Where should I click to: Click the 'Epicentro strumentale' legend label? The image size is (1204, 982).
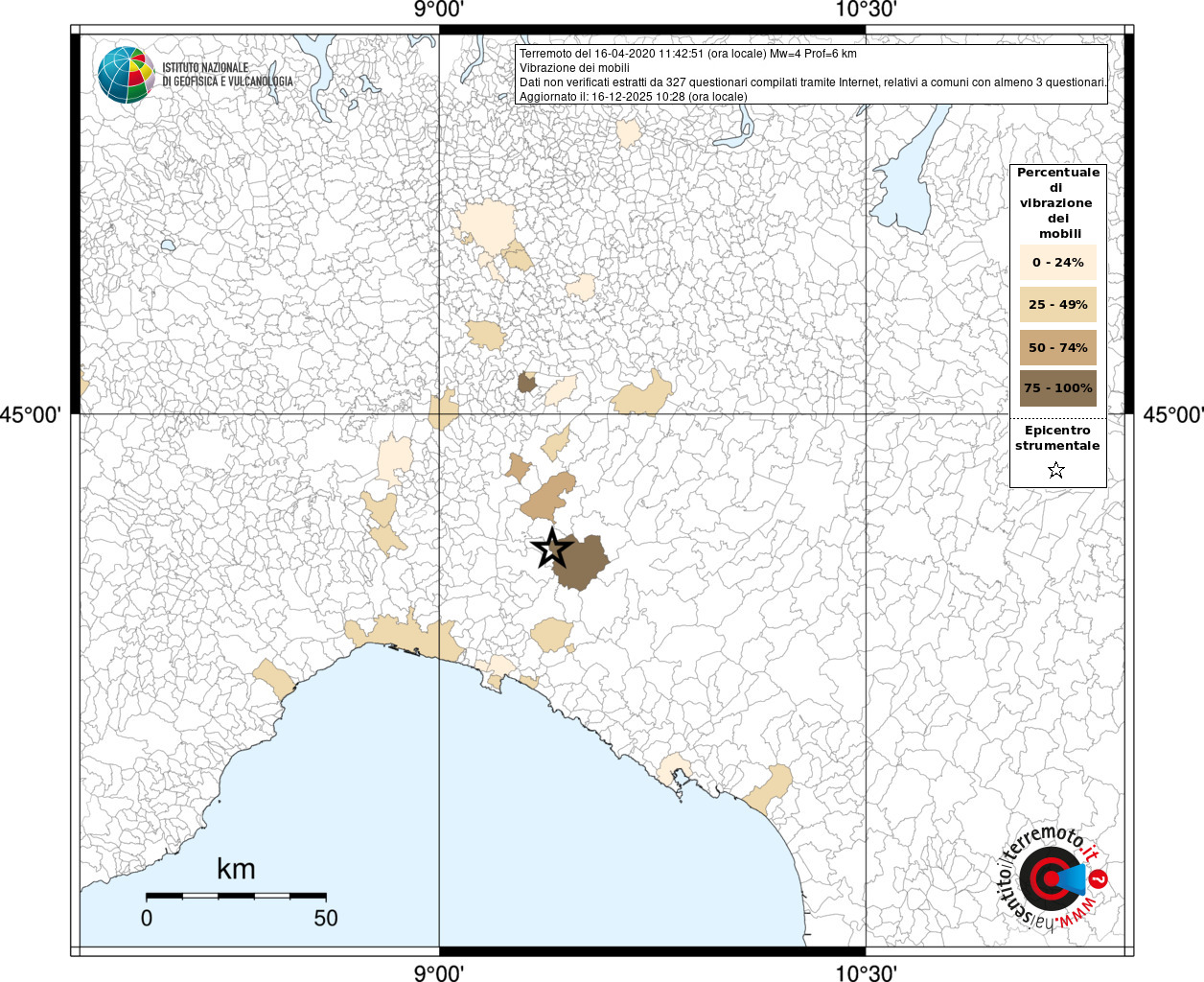(x=1057, y=437)
